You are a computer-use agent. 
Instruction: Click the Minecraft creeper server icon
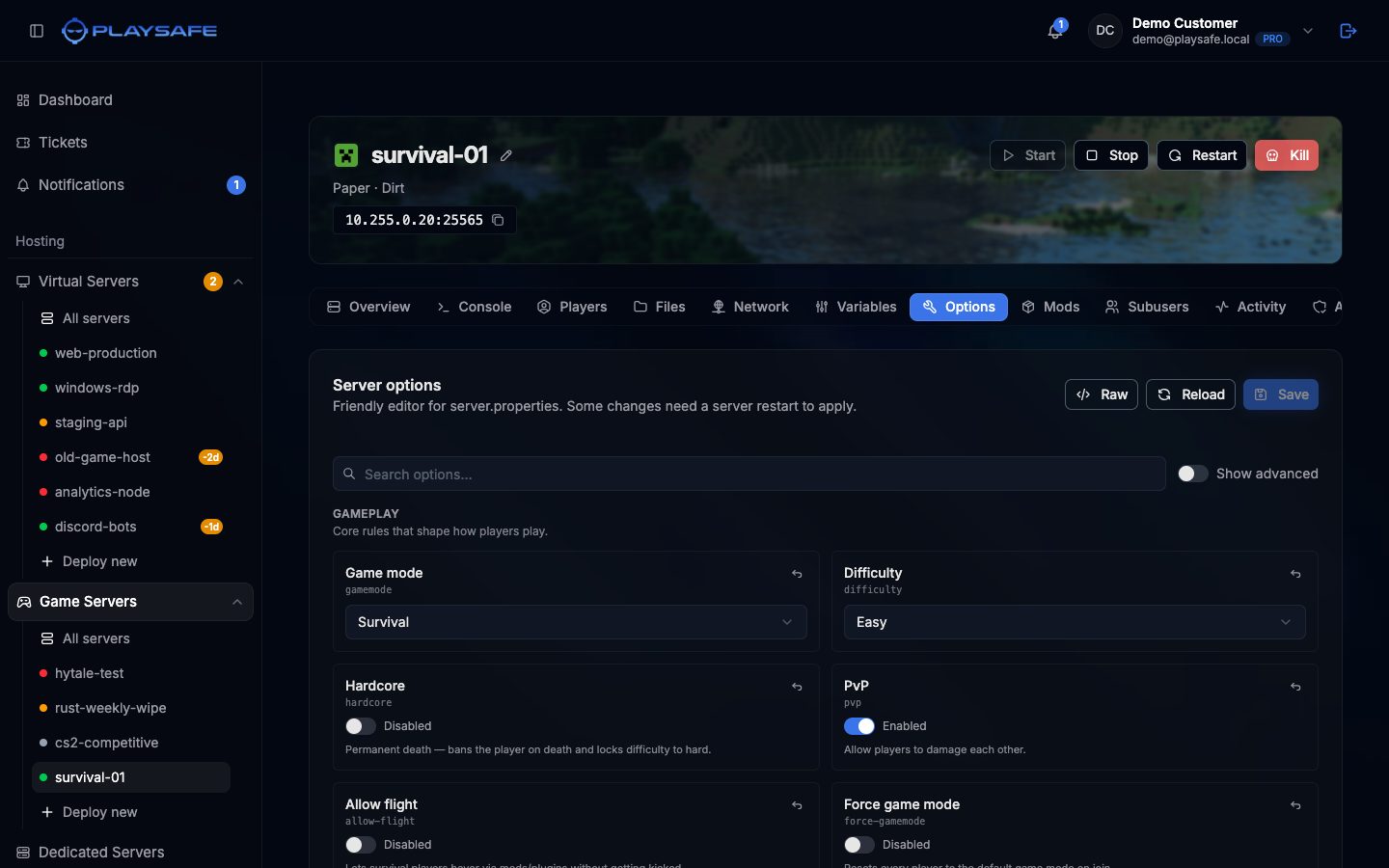pyautogui.click(x=346, y=155)
